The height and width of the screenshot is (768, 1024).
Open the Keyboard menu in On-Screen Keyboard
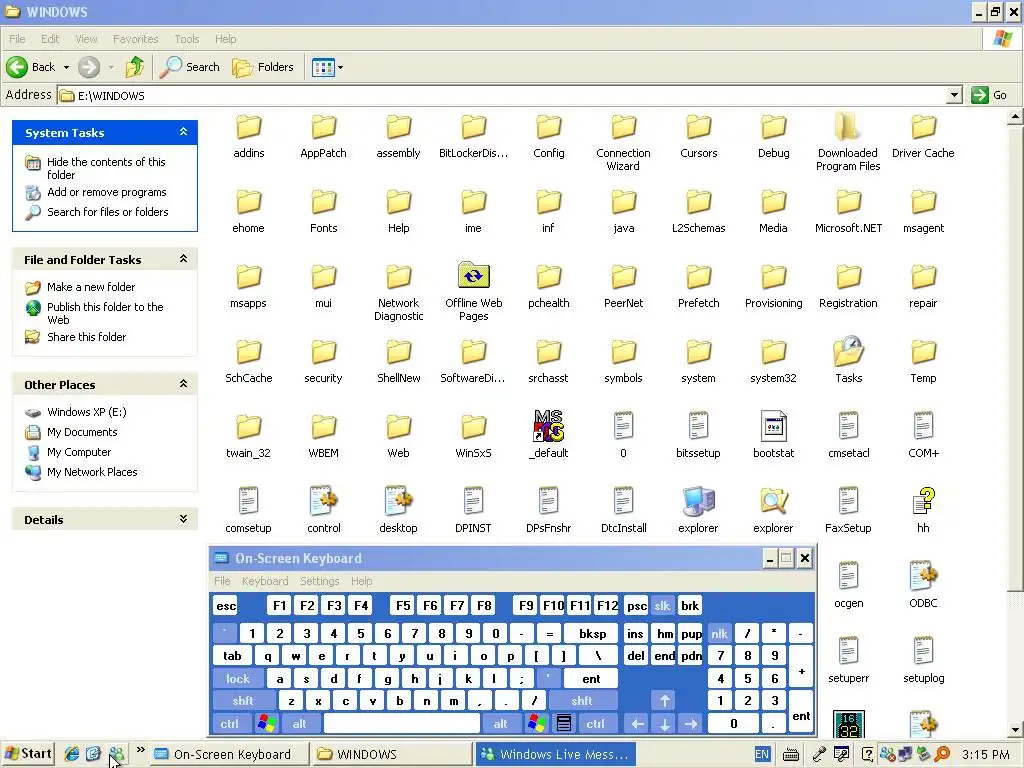pyautogui.click(x=264, y=581)
